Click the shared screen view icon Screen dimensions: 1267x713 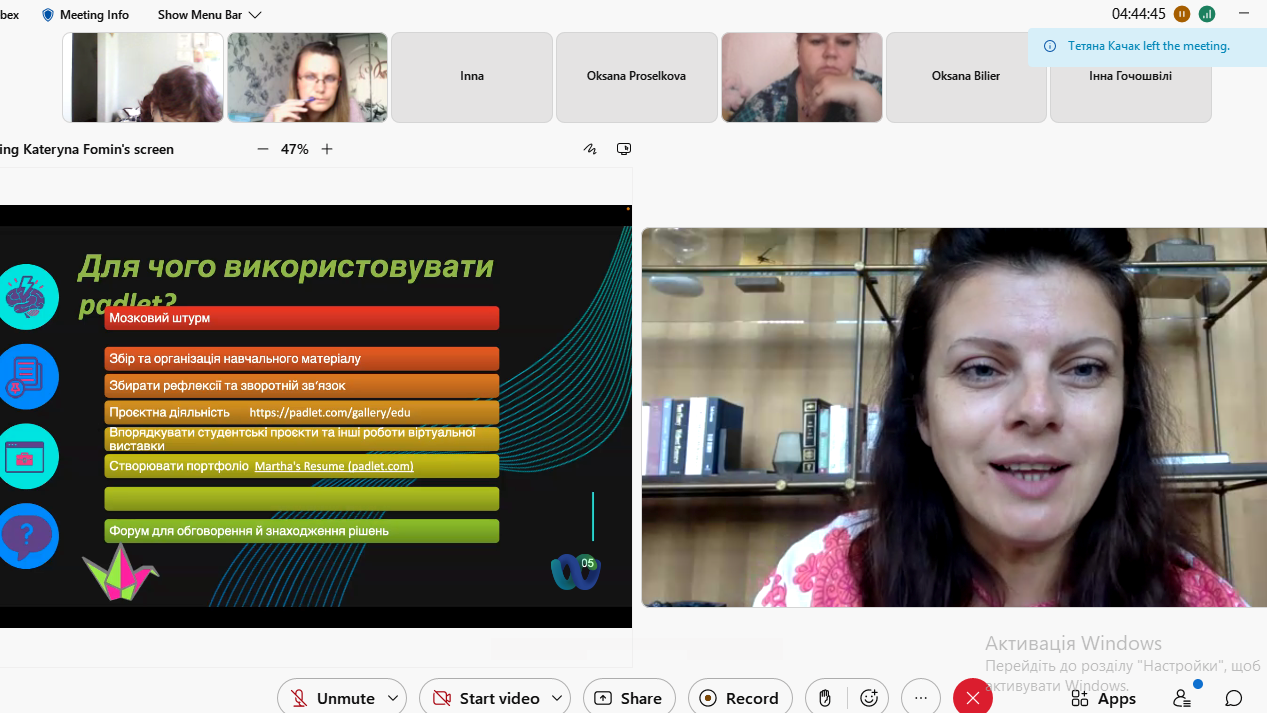pyautogui.click(x=624, y=149)
